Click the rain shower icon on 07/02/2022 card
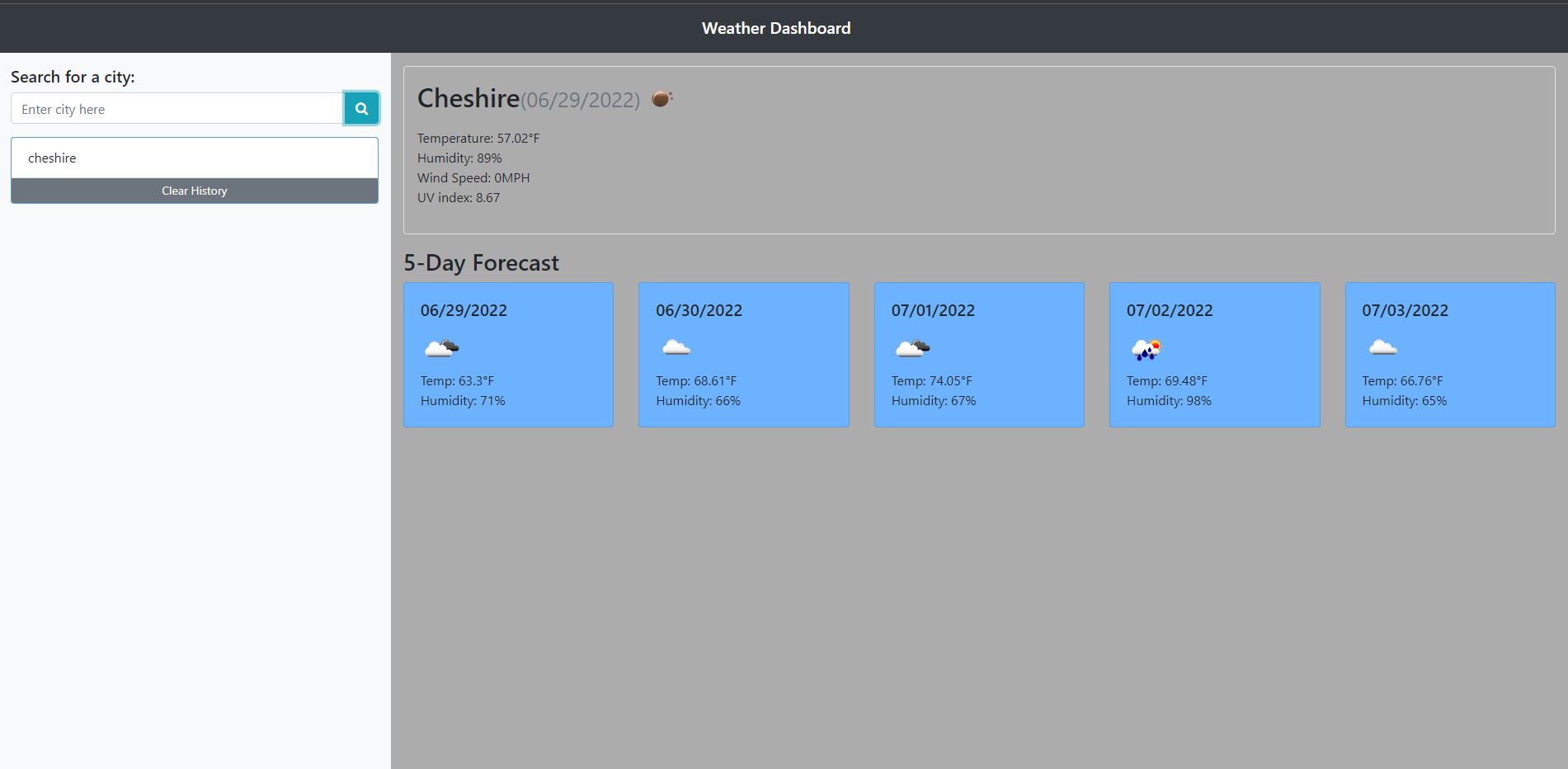Image resolution: width=1568 pixels, height=769 pixels. [x=1147, y=347]
